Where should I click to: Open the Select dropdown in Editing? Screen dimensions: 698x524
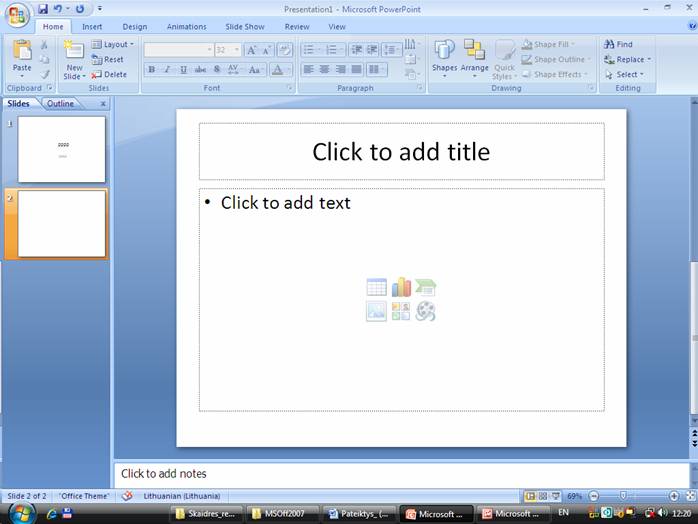(624, 74)
